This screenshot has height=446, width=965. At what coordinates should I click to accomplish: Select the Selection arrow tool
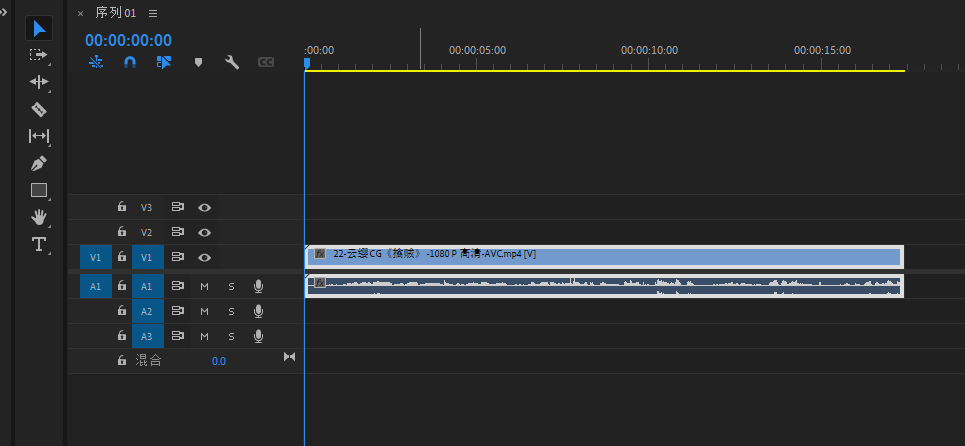[x=39, y=28]
